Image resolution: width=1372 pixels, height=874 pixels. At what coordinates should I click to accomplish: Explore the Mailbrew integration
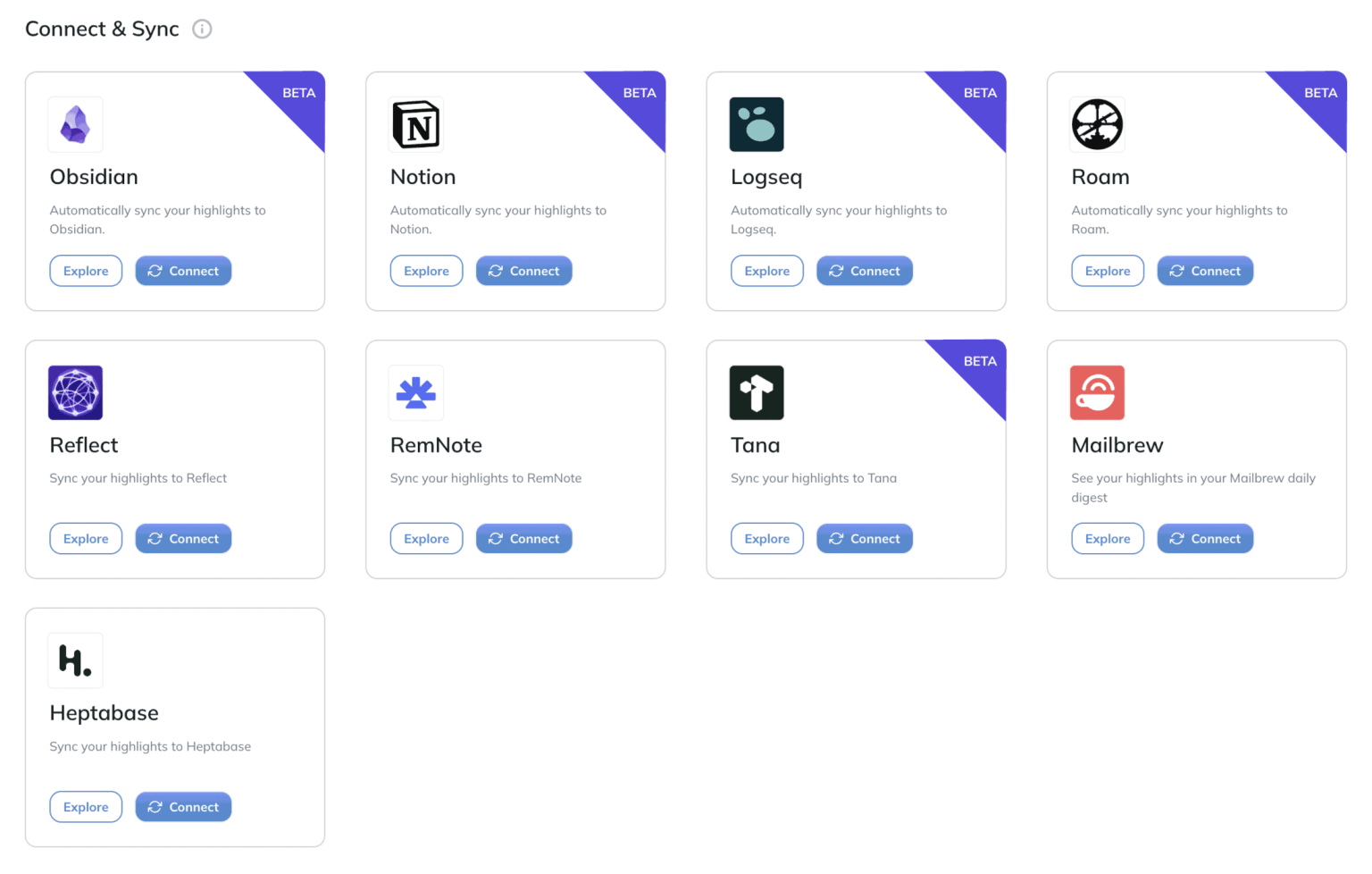(x=1108, y=538)
